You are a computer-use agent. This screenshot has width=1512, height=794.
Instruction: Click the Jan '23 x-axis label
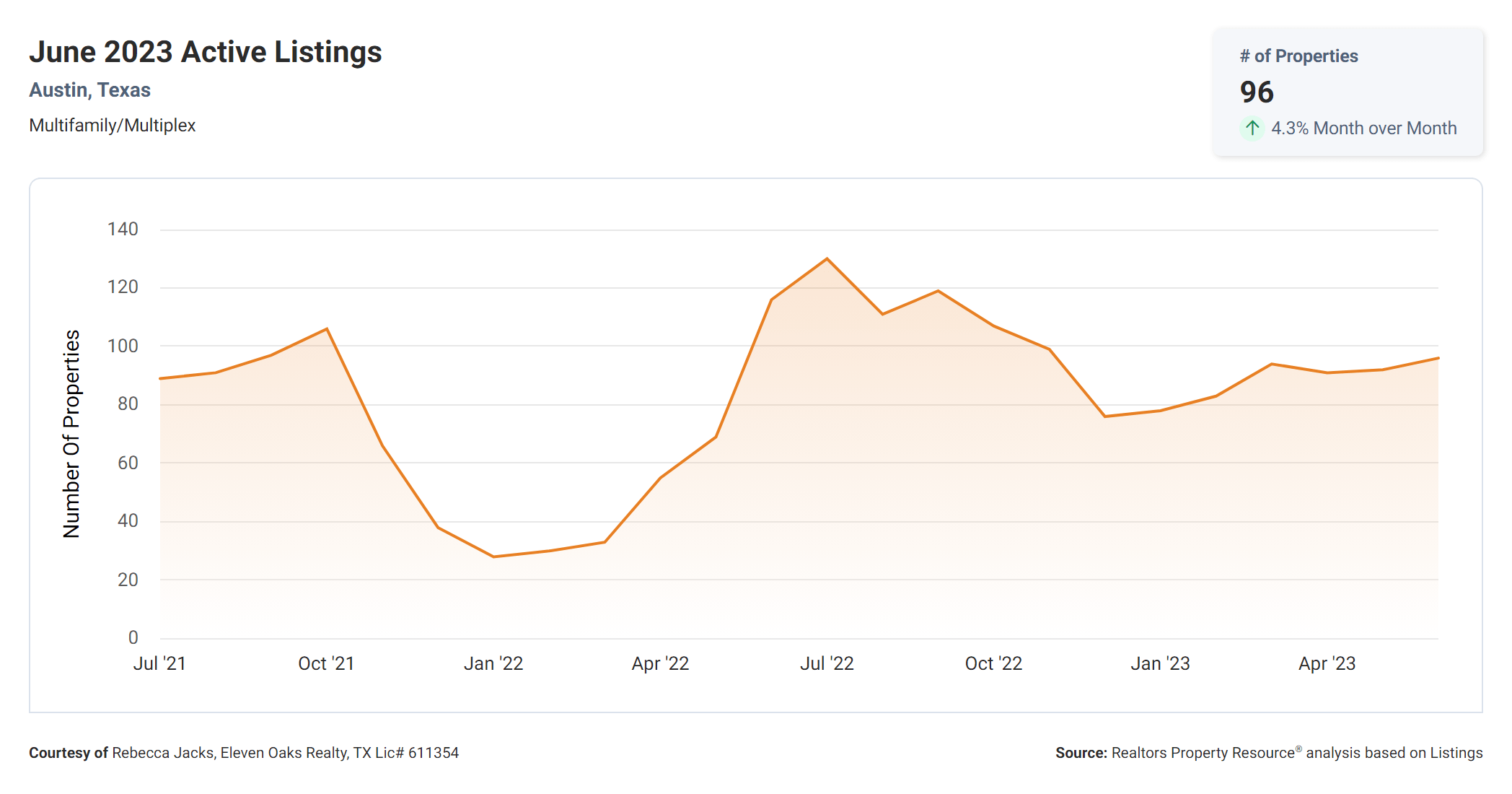coord(1160,663)
